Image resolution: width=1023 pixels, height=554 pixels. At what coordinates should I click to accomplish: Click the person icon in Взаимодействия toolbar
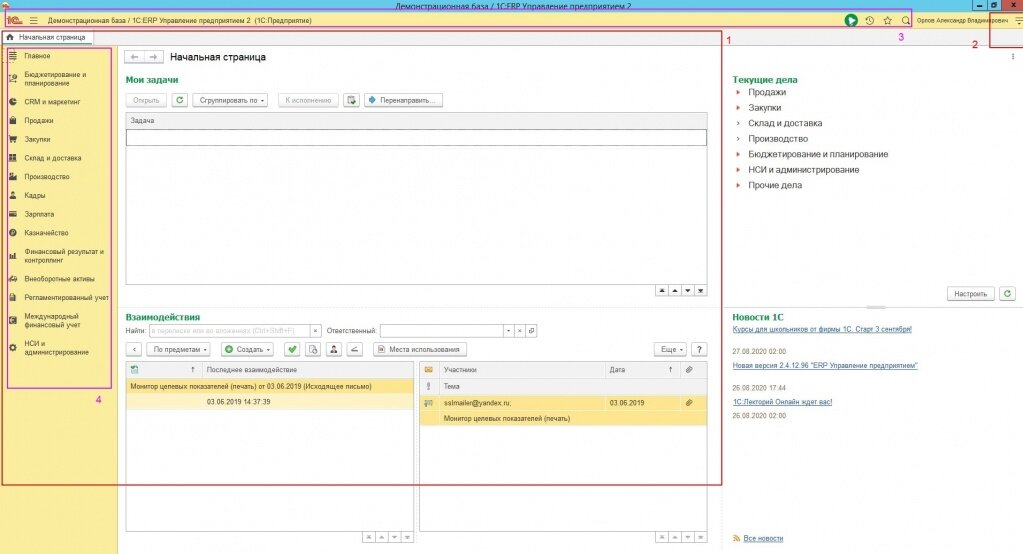click(334, 350)
